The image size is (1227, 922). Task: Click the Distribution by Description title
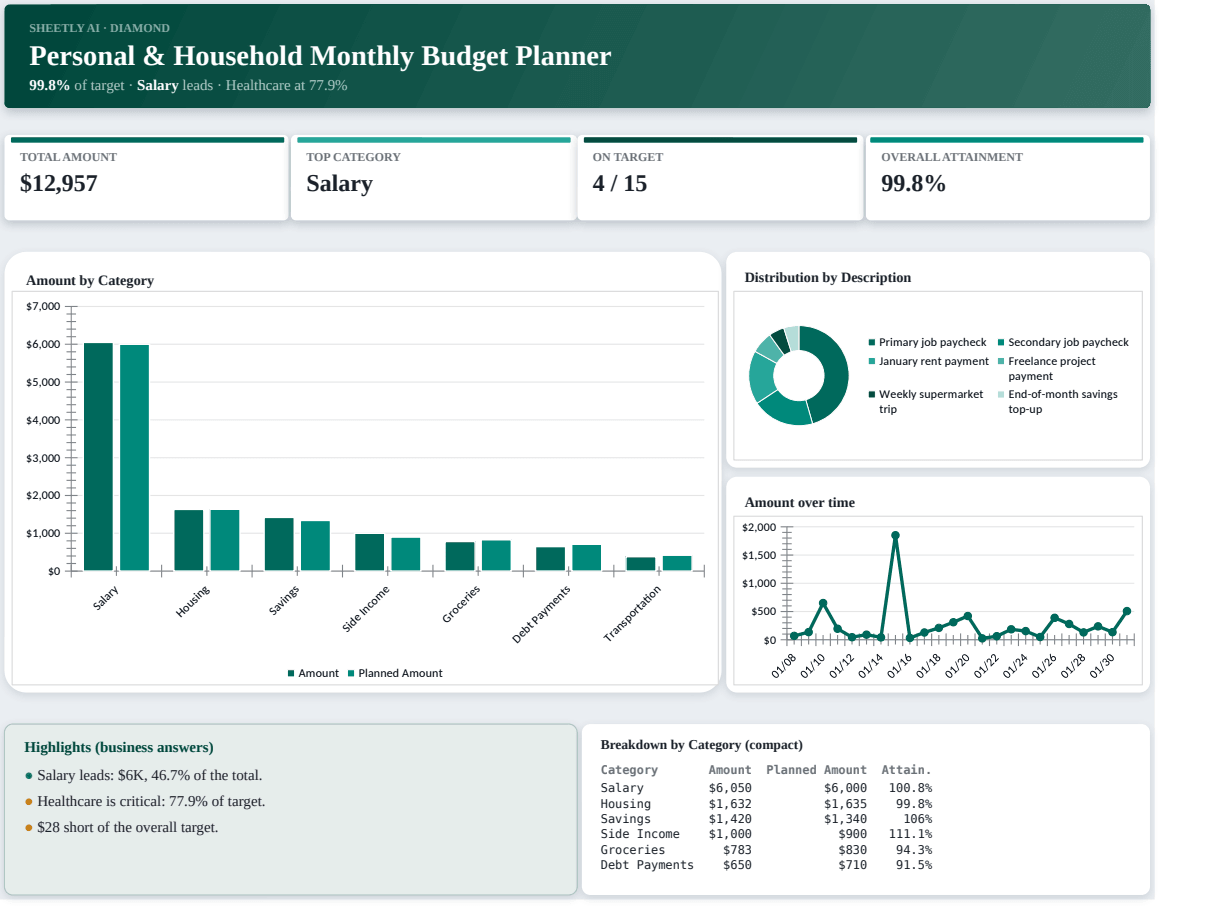(x=828, y=278)
